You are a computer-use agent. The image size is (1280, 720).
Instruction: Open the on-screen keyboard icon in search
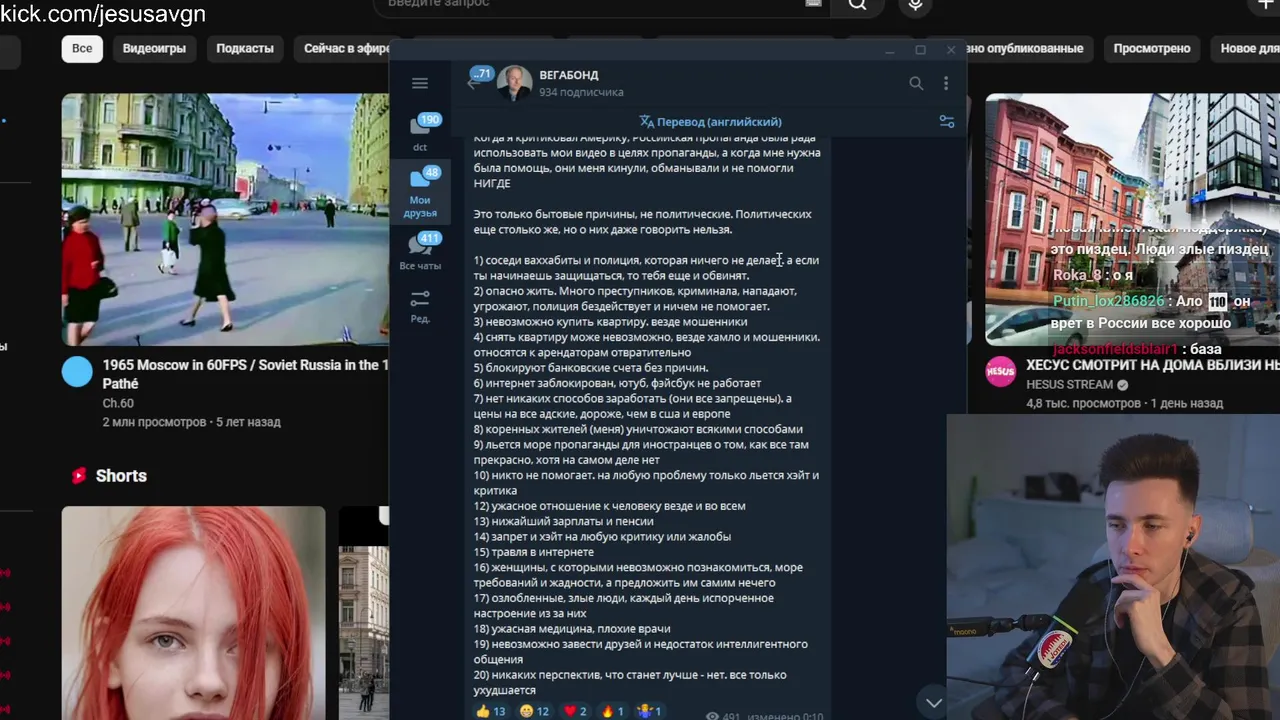pyautogui.click(x=813, y=4)
